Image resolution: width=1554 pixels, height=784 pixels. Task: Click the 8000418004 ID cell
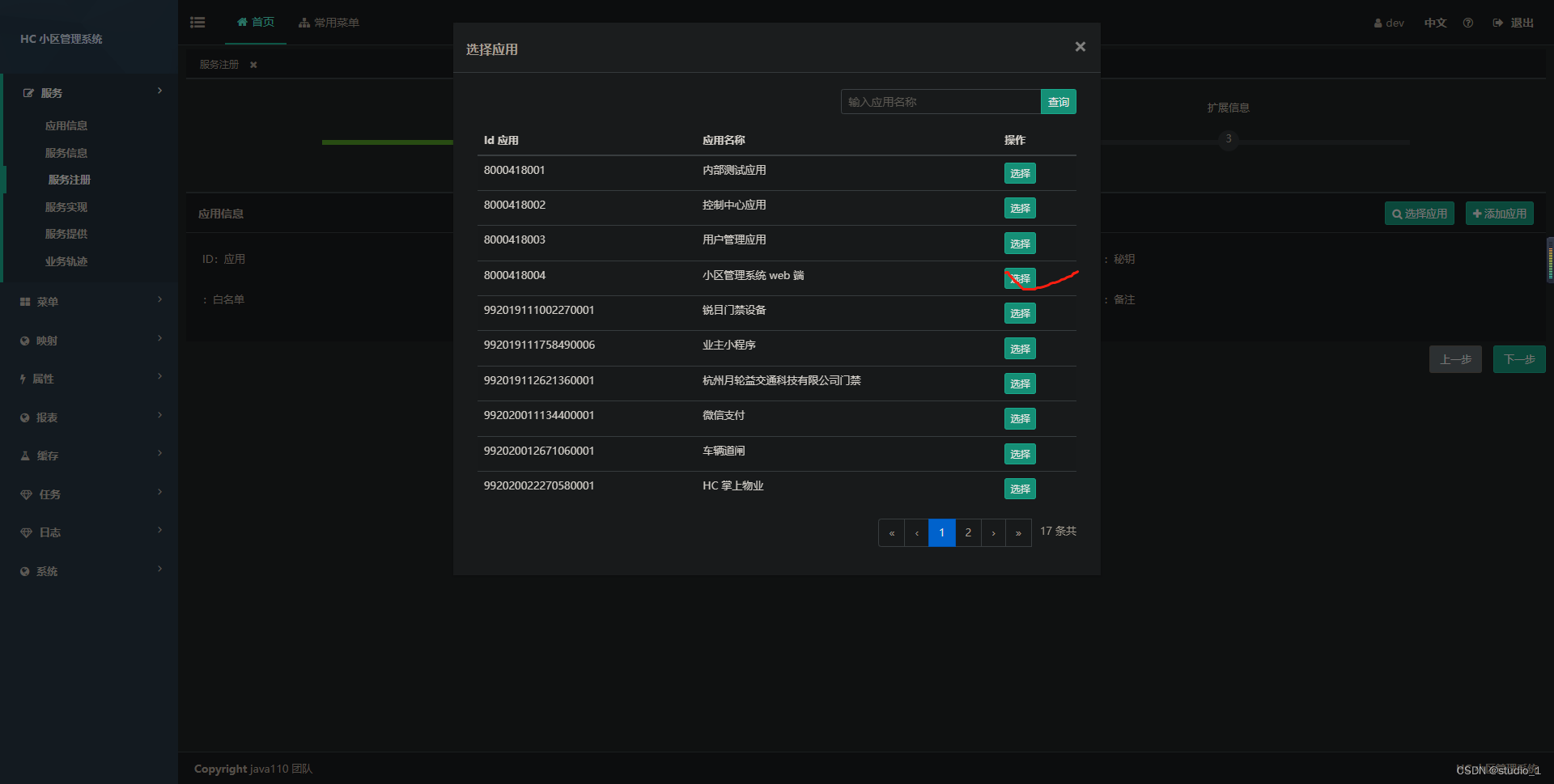(515, 275)
